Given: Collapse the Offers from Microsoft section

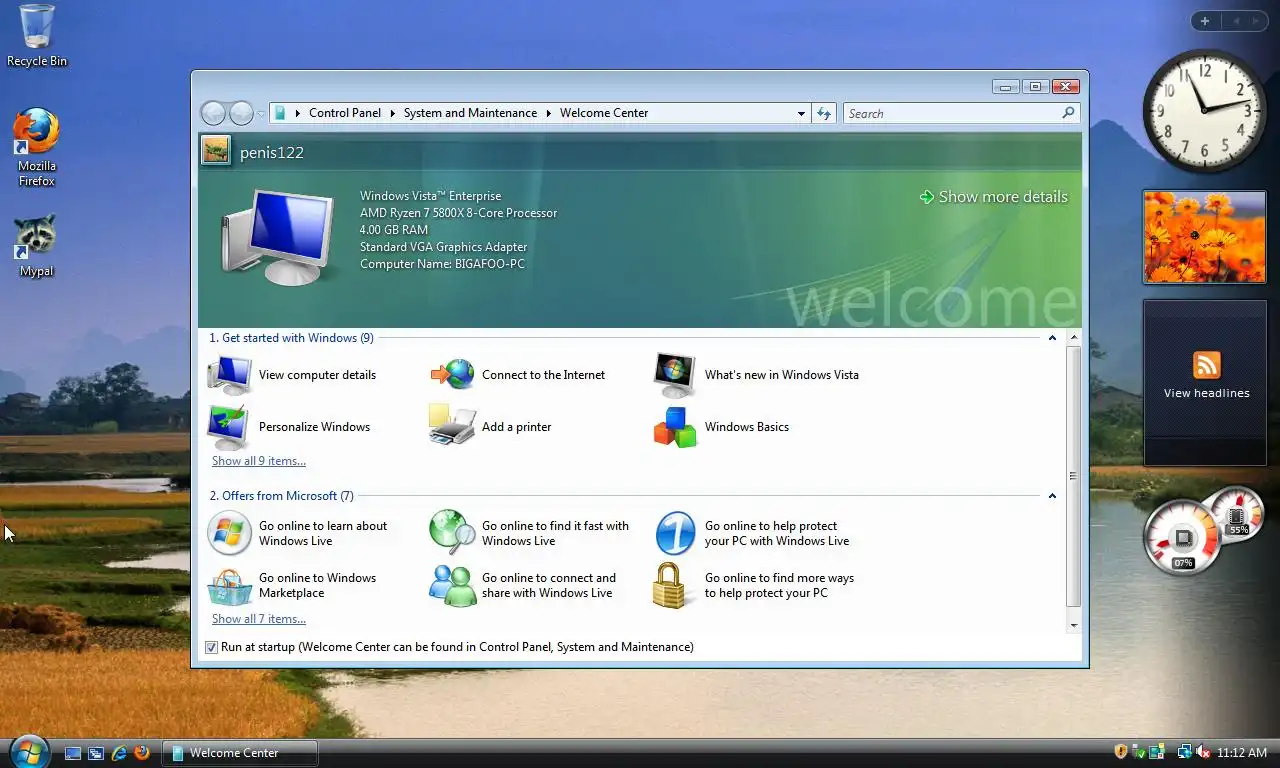Looking at the screenshot, I should click(x=1052, y=496).
